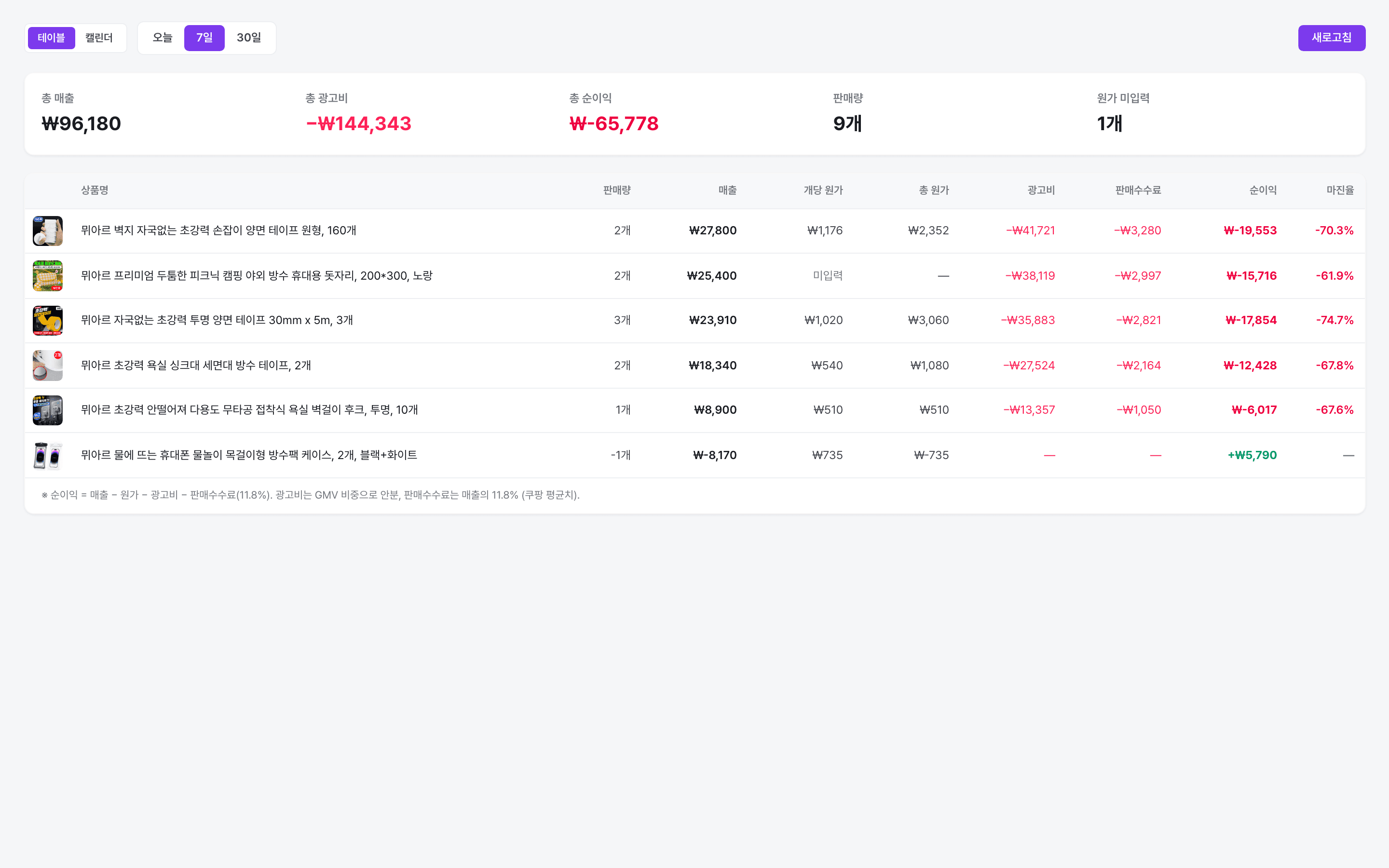Click the 개당 원가 column header
1389x868 pixels.
823,190
